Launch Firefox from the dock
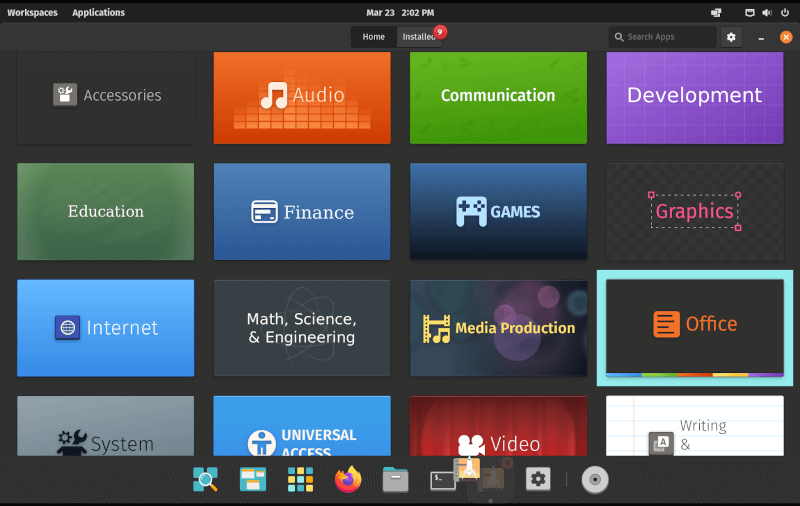This screenshot has height=506, width=800. pos(348,480)
